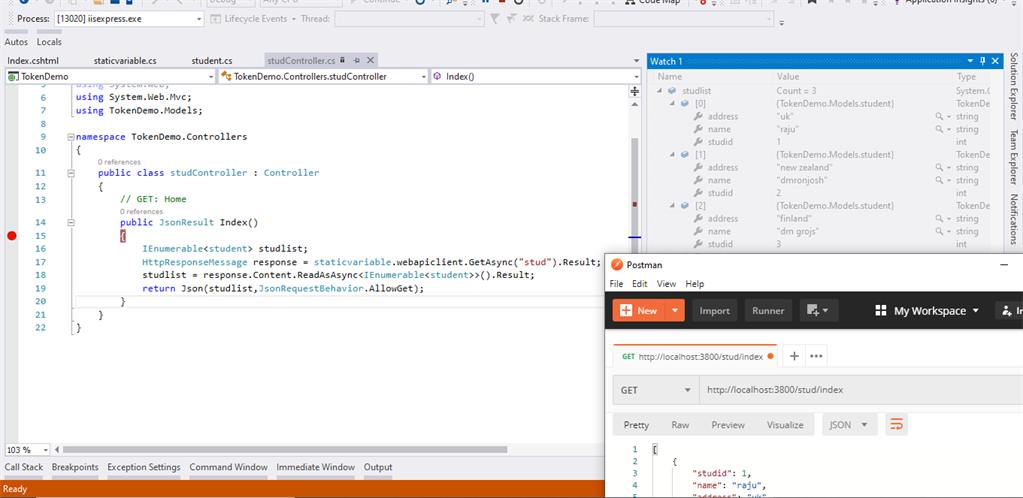Click the Runner button in Postman
This screenshot has width=1023, height=498.
tap(769, 311)
